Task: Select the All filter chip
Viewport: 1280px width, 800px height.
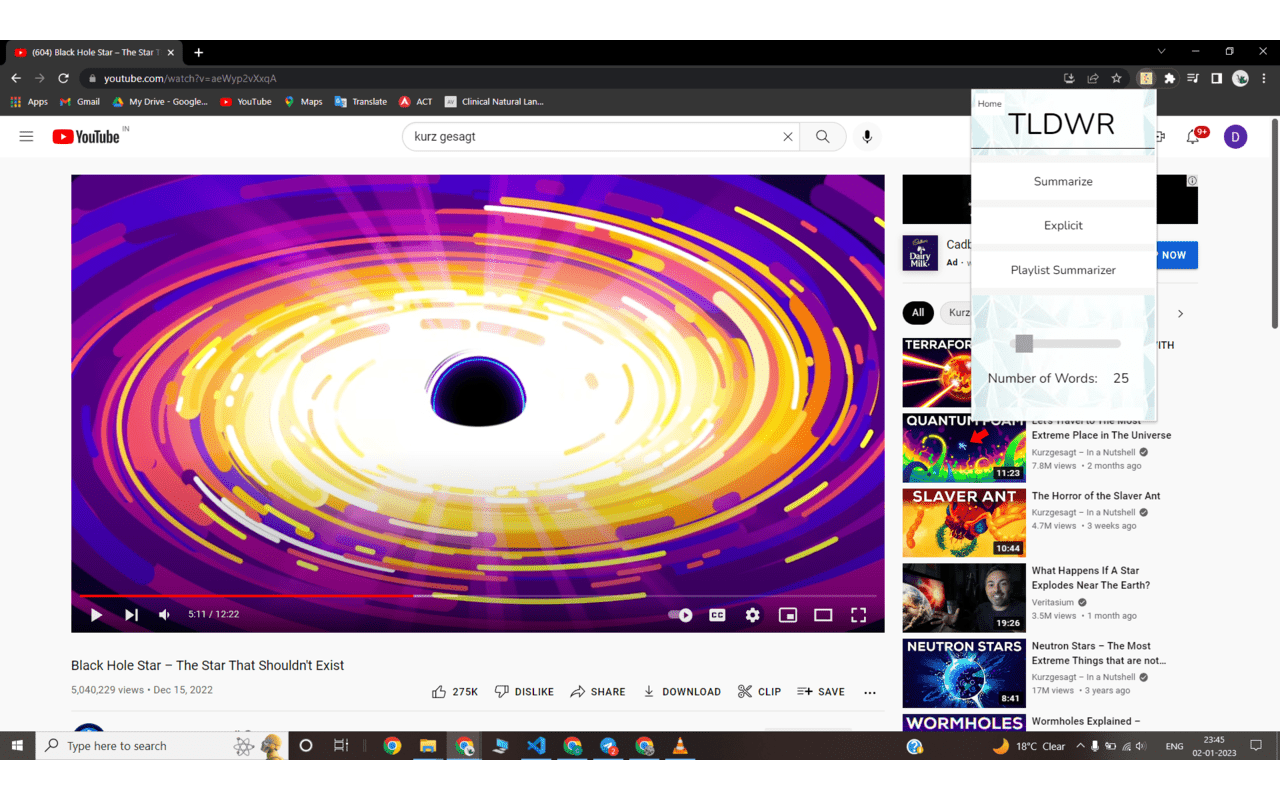Action: (918, 313)
